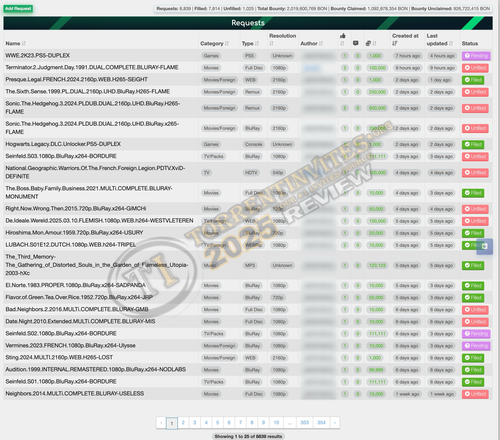Click 100,000 bounty of Terminator.2 row
Screen dimensions: 500x440
coord(377,68)
